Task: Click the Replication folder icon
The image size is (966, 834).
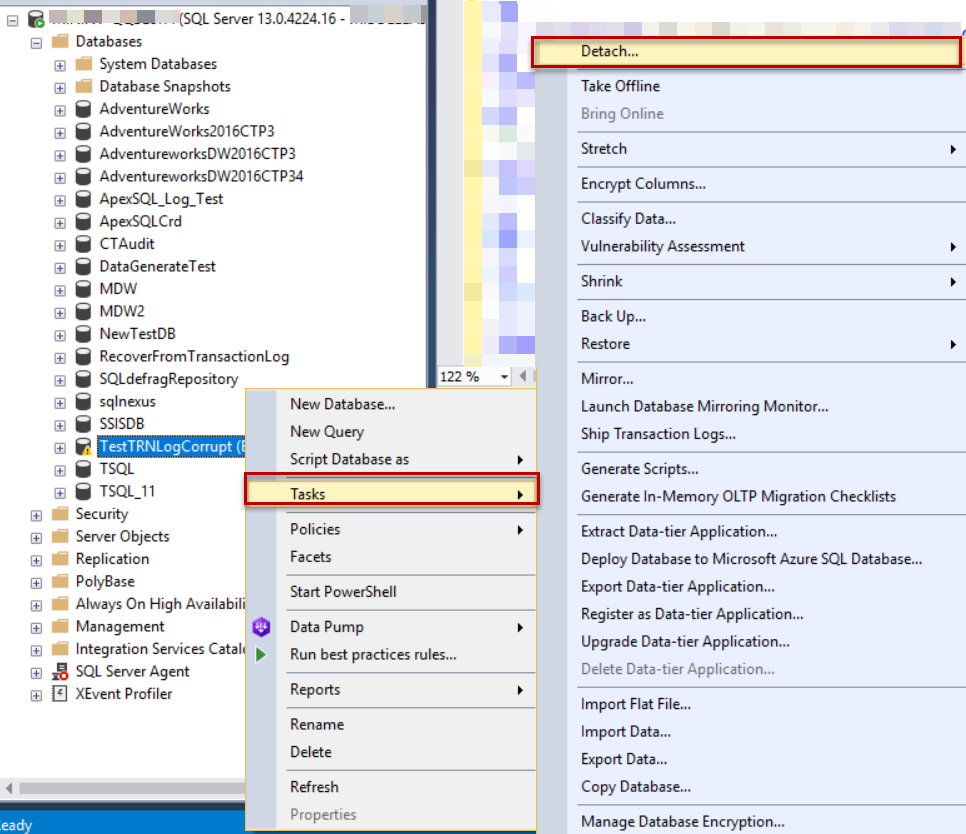Action: tap(59, 558)
